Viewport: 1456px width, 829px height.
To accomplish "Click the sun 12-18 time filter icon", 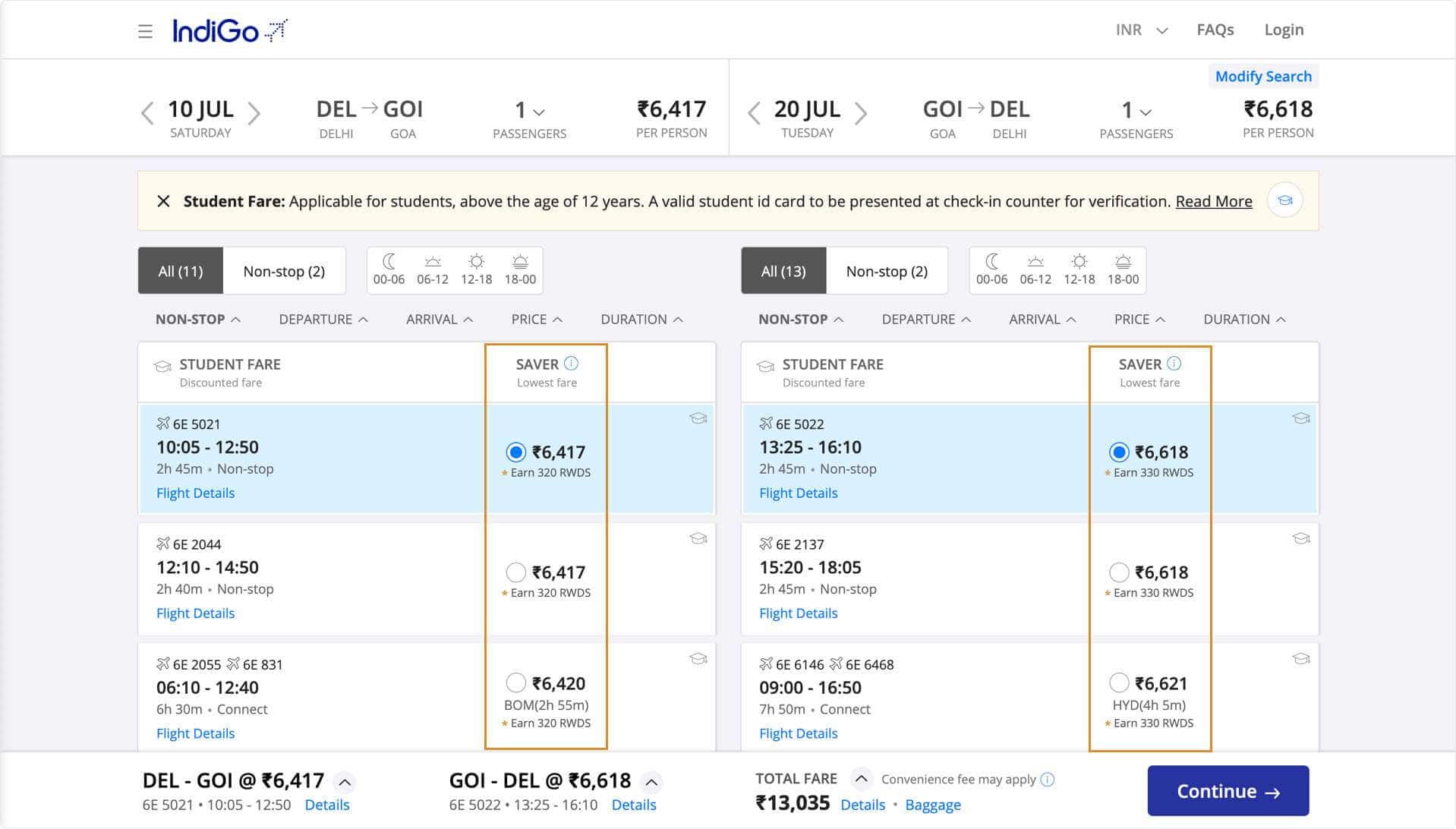I will [476, 261].
